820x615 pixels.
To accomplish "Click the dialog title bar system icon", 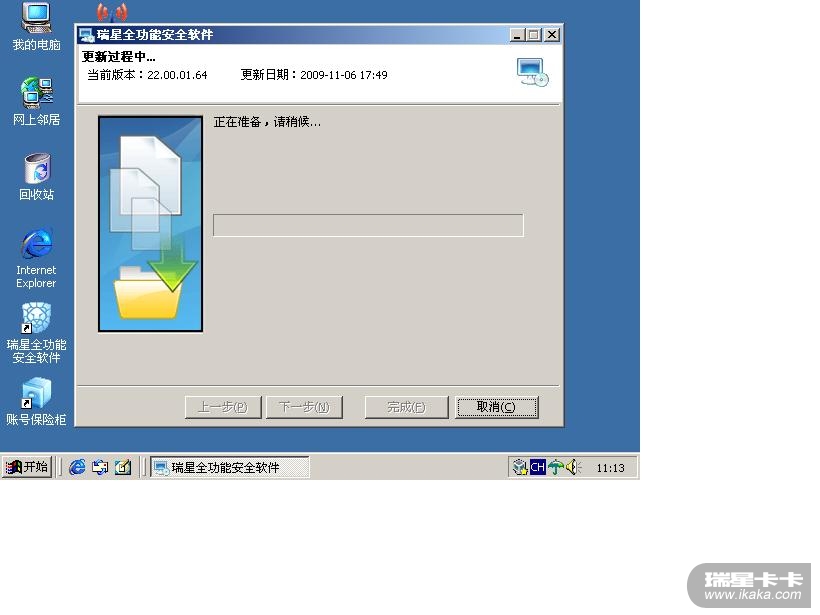I will point(86,35).
